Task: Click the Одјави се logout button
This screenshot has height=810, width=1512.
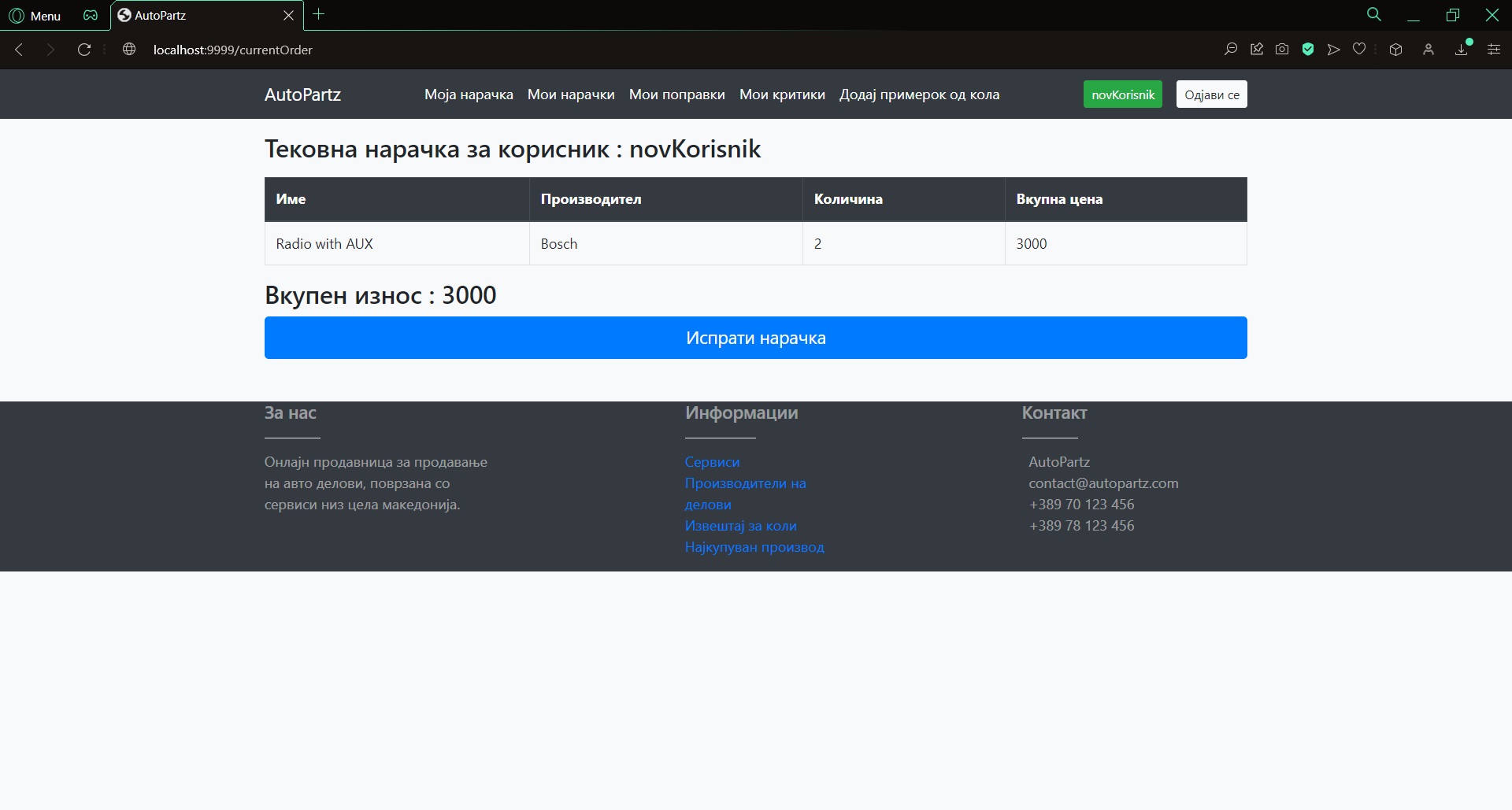Action: pyautogui.click(x=1211, y=94)
